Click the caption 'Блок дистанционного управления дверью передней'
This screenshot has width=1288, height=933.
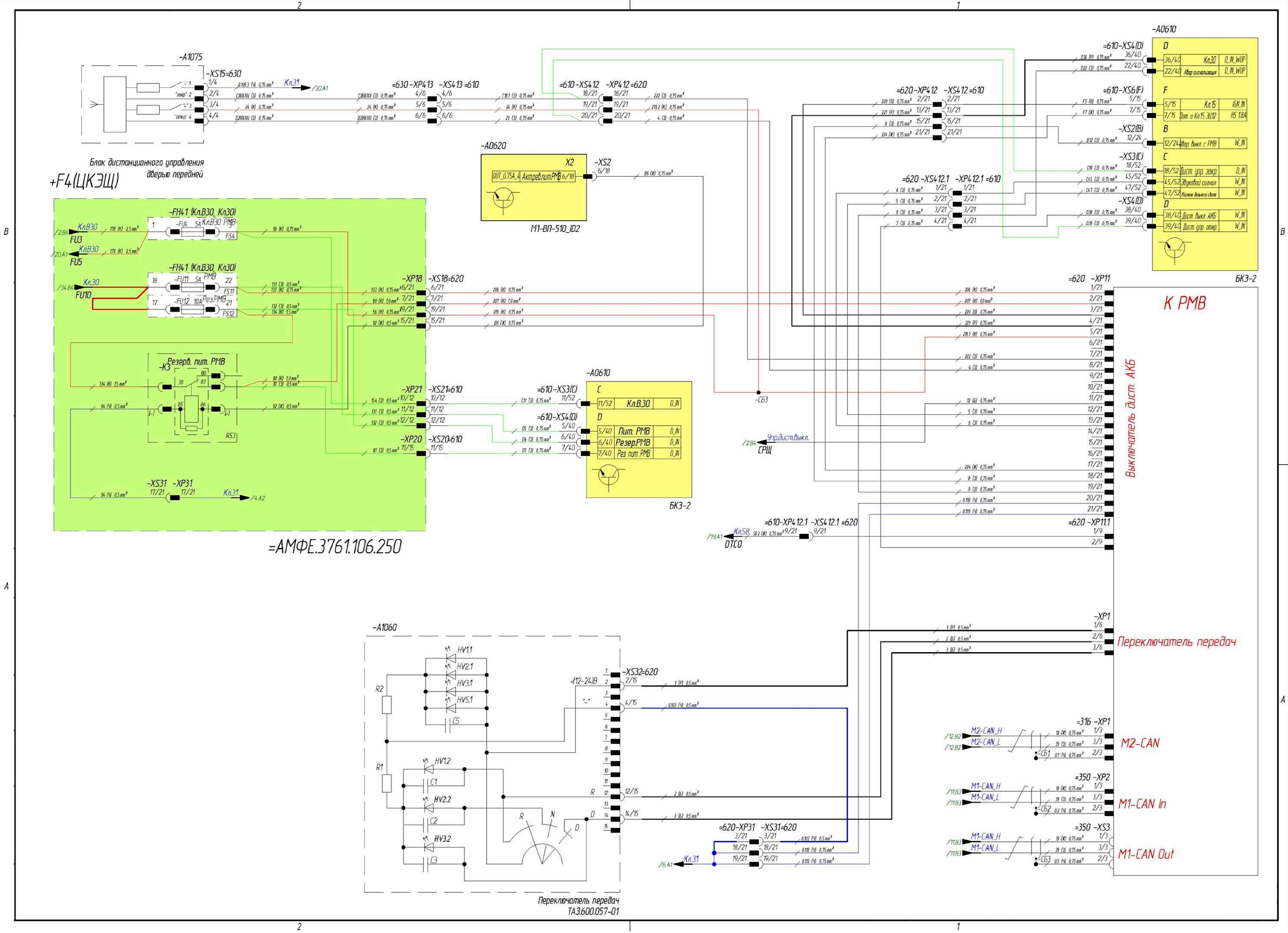[147, 169]
